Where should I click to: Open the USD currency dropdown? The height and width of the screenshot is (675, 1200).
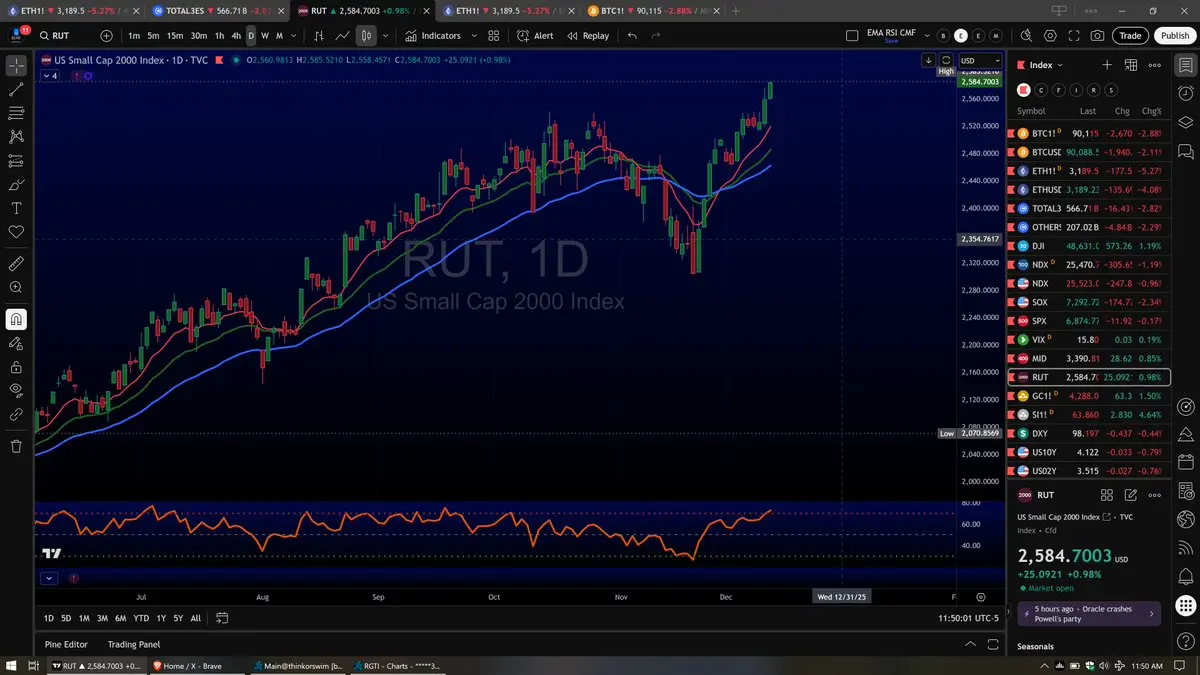980,60
